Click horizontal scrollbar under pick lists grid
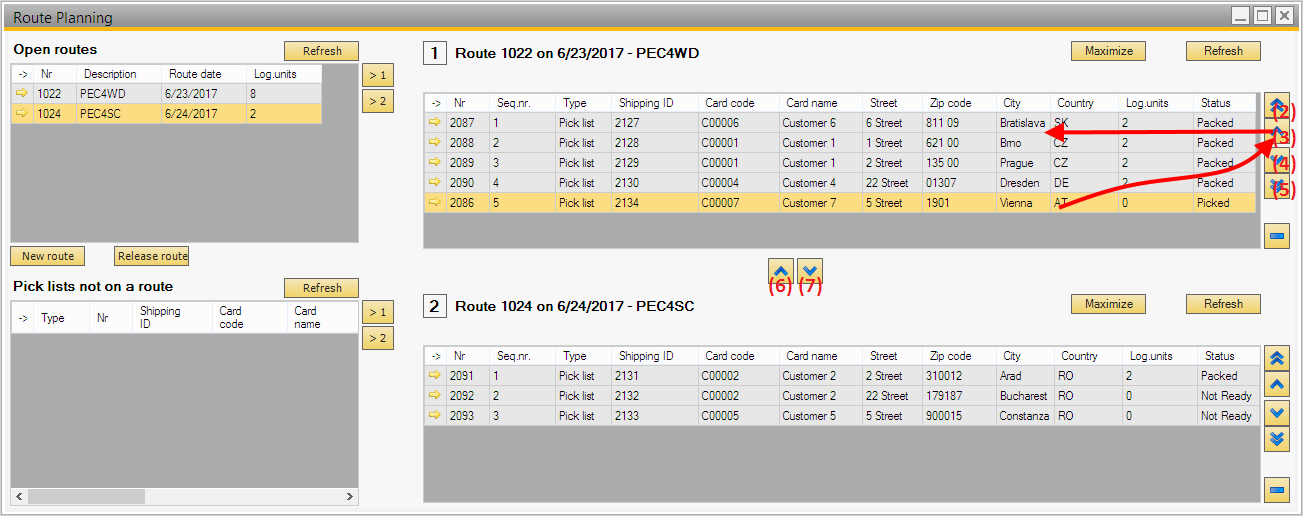 pyautogui.click(x=86, y=496)
